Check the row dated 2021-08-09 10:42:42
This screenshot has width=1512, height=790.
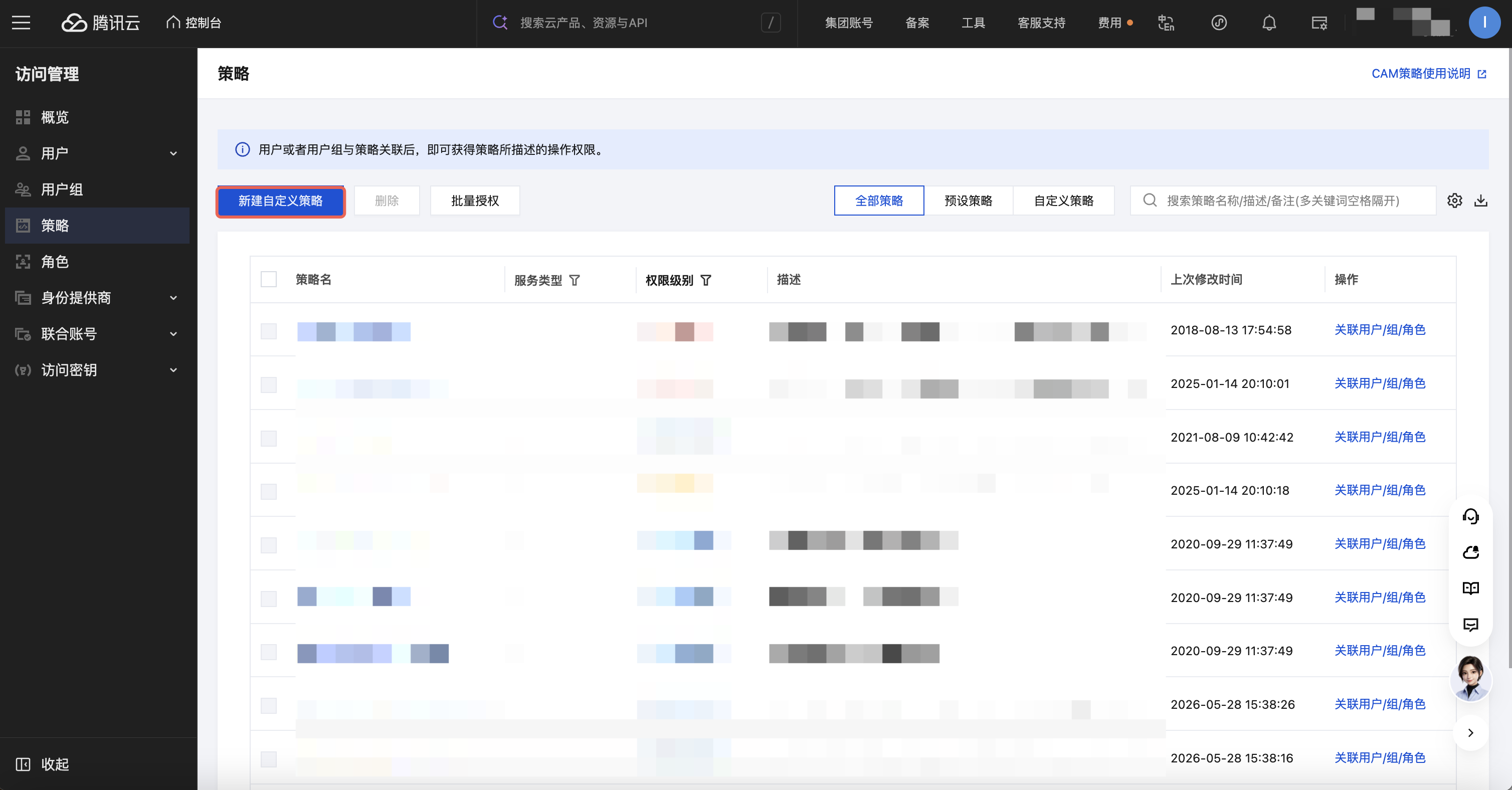pyautogui.click(x=268, y=439)
